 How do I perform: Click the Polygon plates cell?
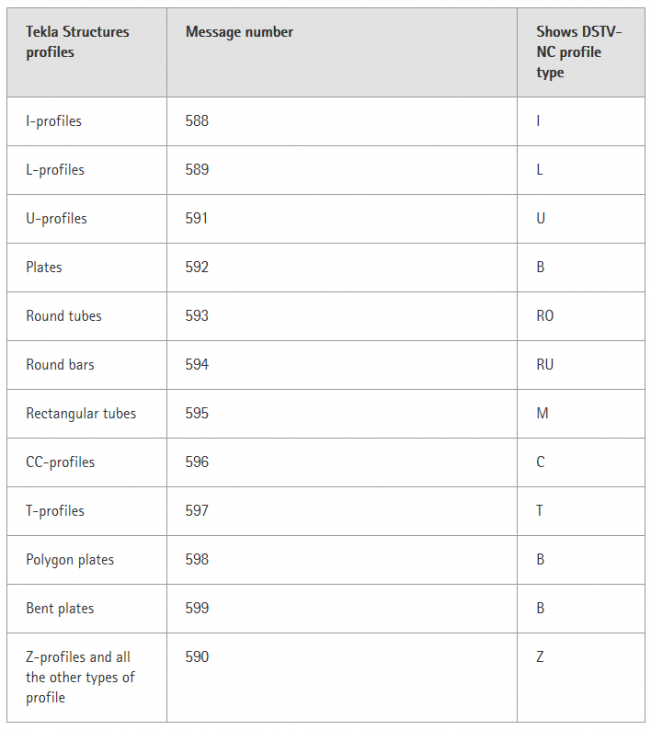(70, 560)
